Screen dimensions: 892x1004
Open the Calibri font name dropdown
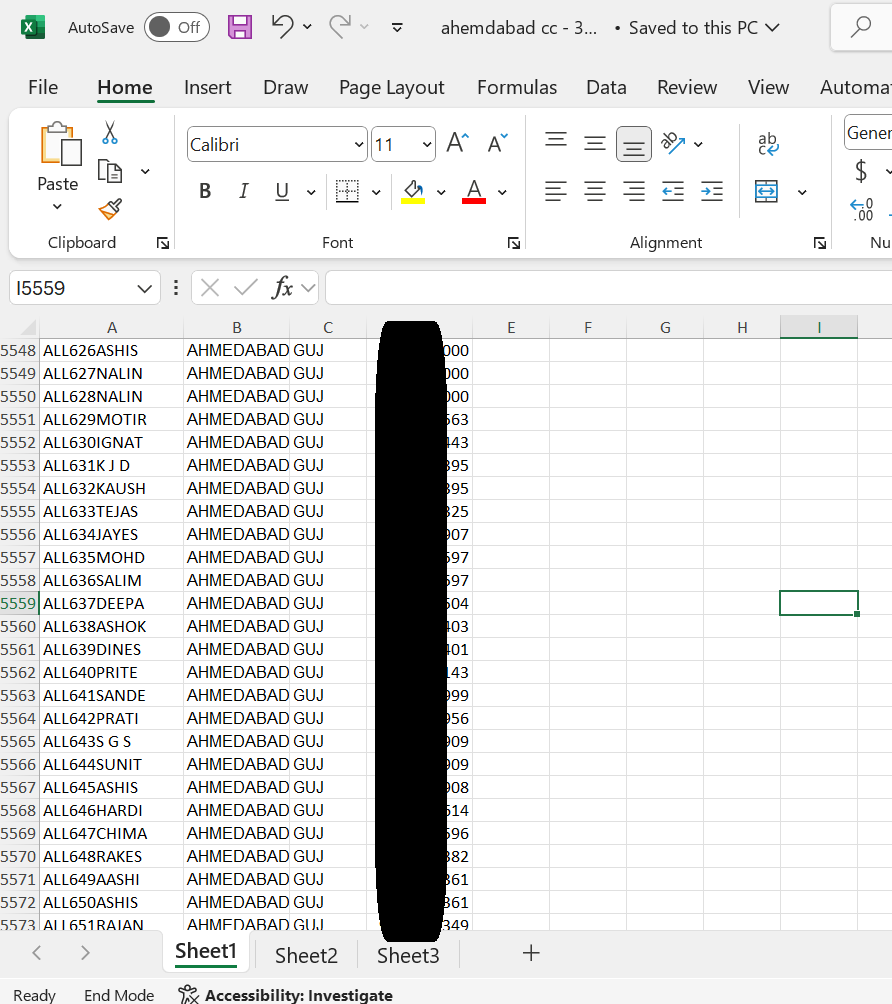coord(359,145)
